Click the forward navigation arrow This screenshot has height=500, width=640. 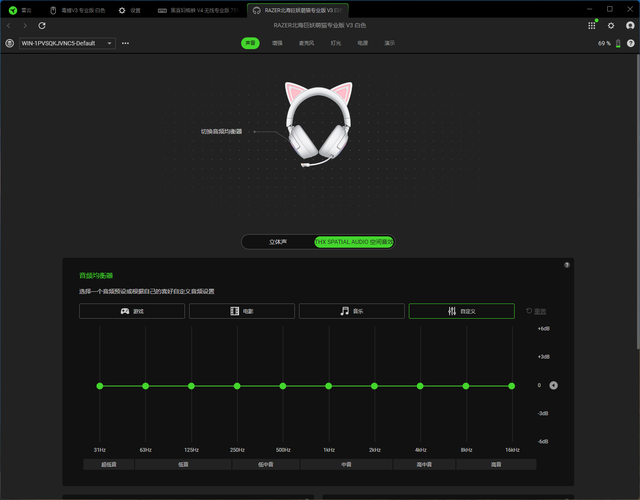tap(25, 26)
